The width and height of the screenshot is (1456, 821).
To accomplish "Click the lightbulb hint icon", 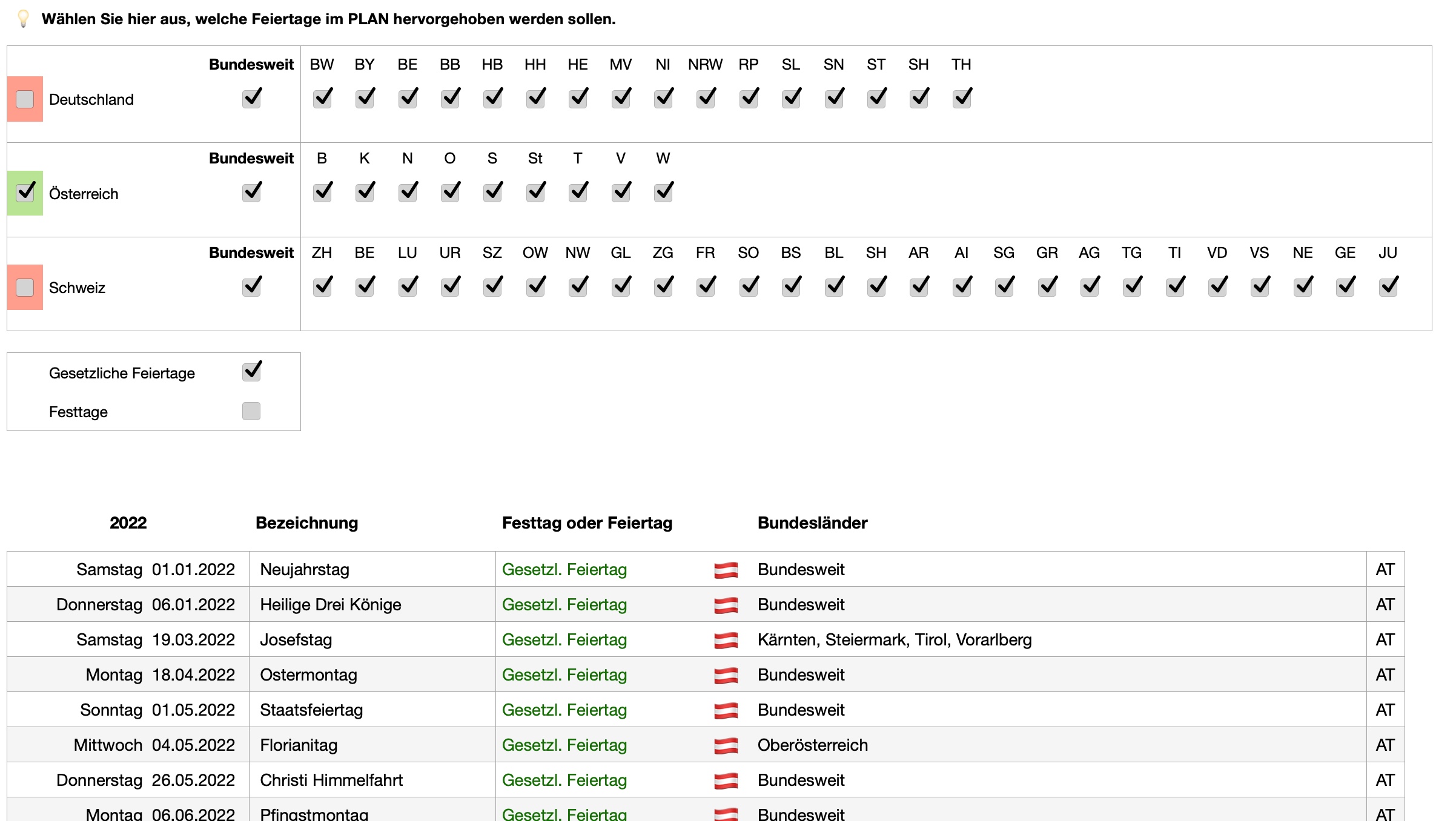I will click(23, 18).
